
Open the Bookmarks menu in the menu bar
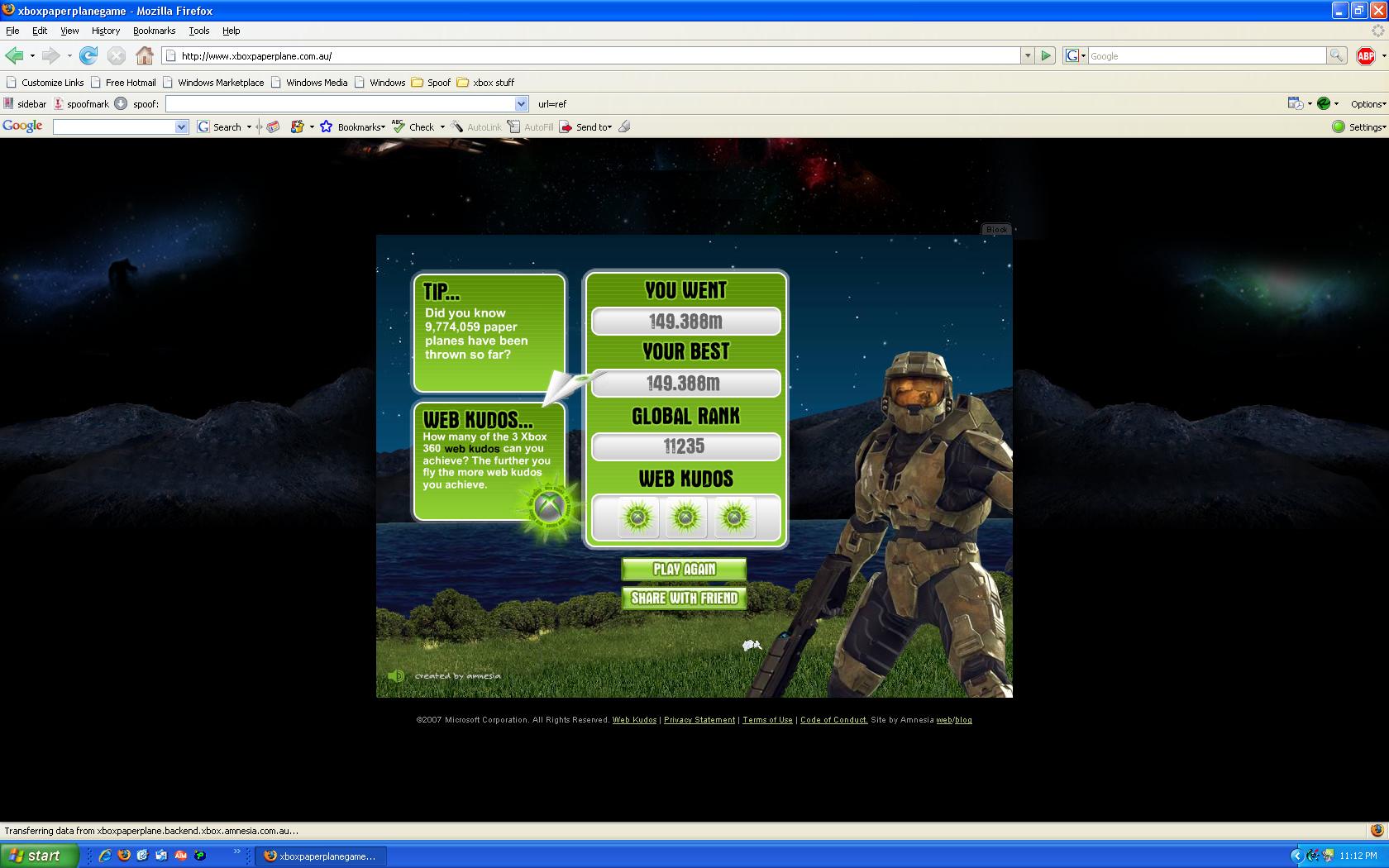coord(154,31)
